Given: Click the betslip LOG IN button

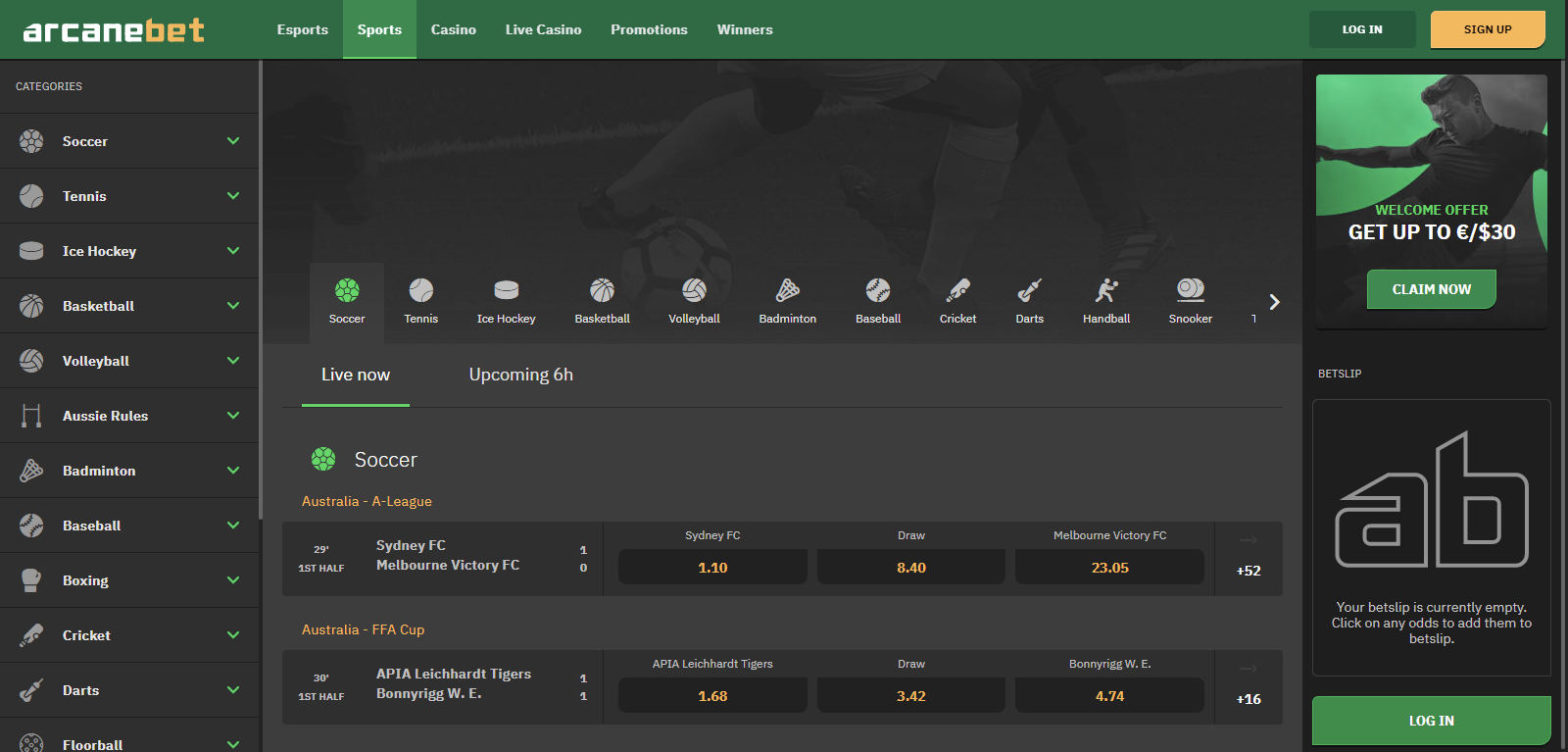Looking at the screenshot, I should pos(1432,721).
